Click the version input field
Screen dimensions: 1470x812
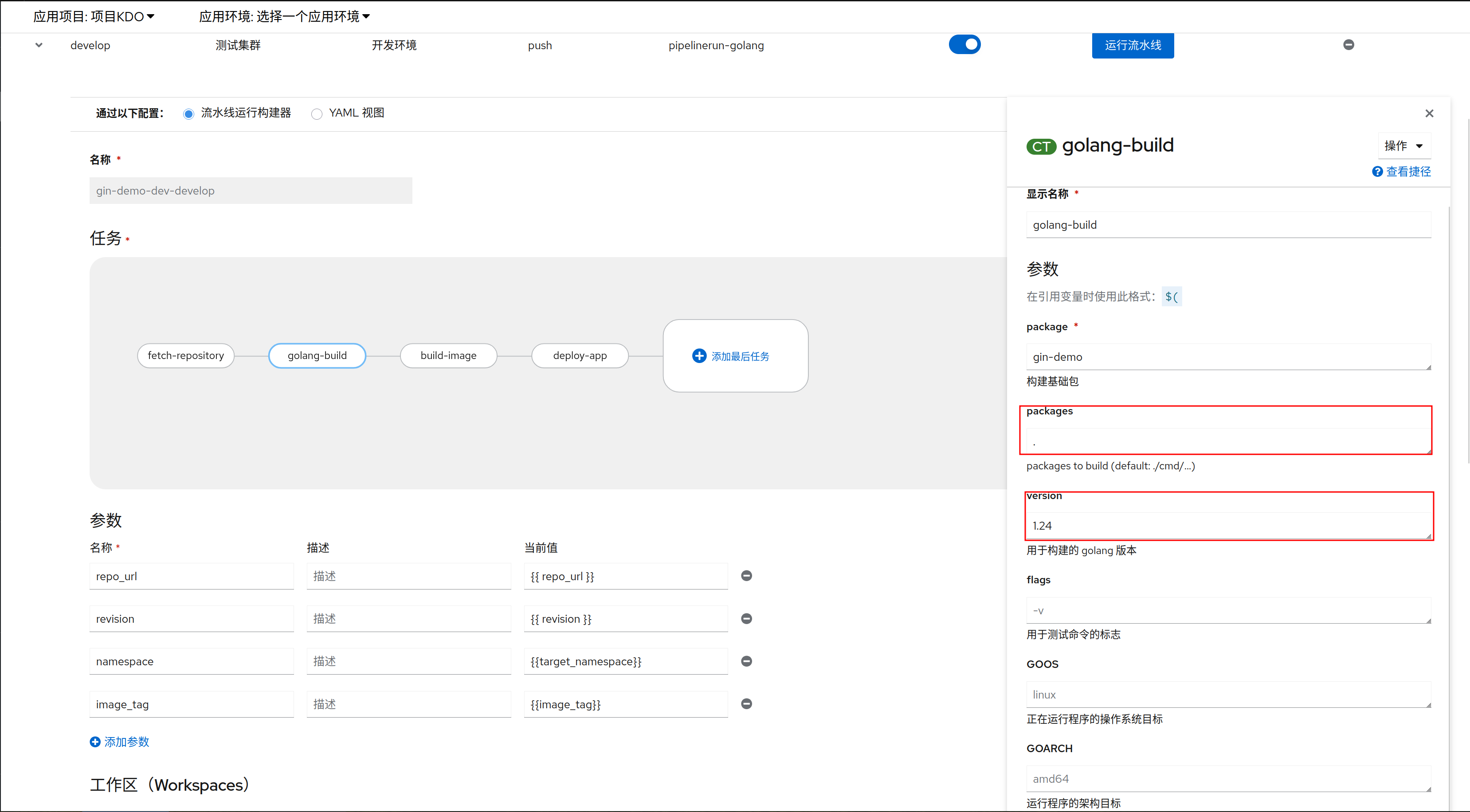[1228, 526]
